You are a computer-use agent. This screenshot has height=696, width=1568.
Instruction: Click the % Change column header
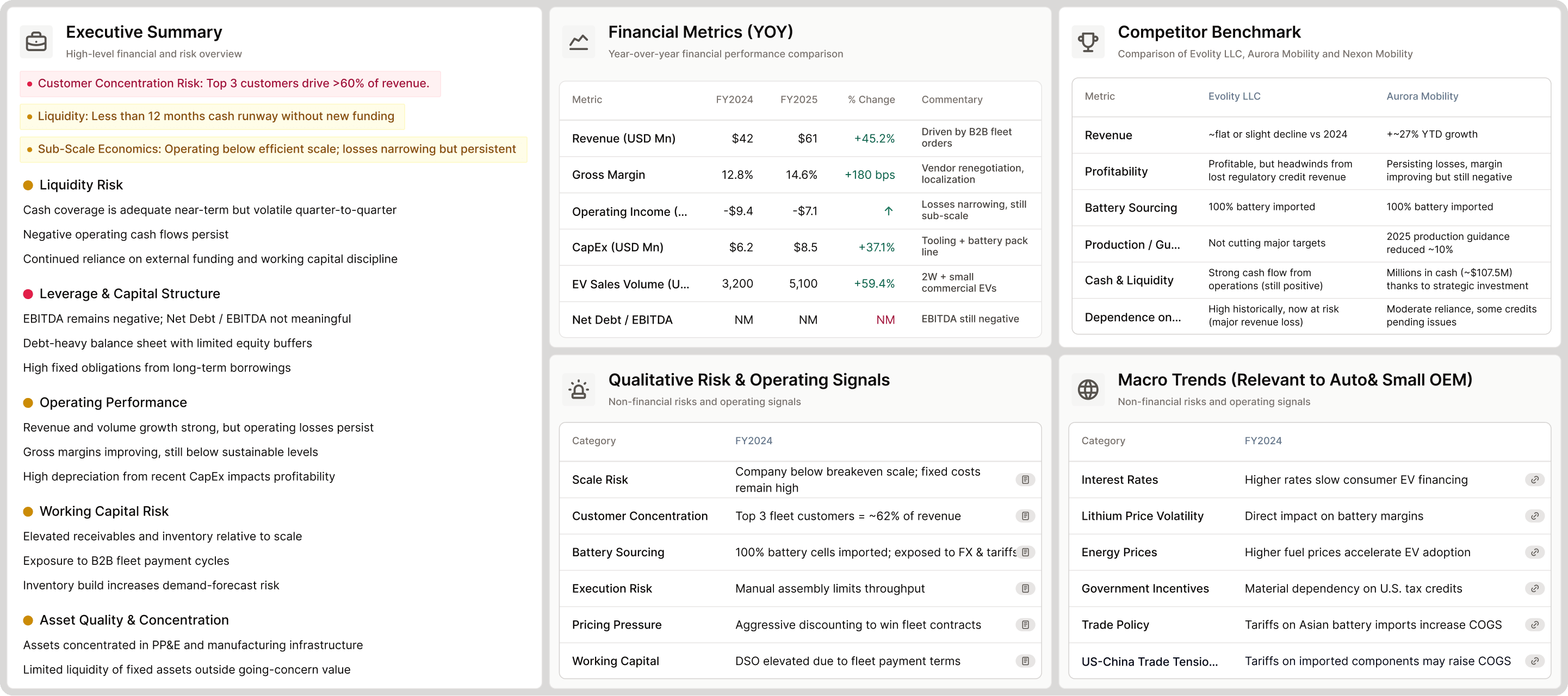click(871, 100)
